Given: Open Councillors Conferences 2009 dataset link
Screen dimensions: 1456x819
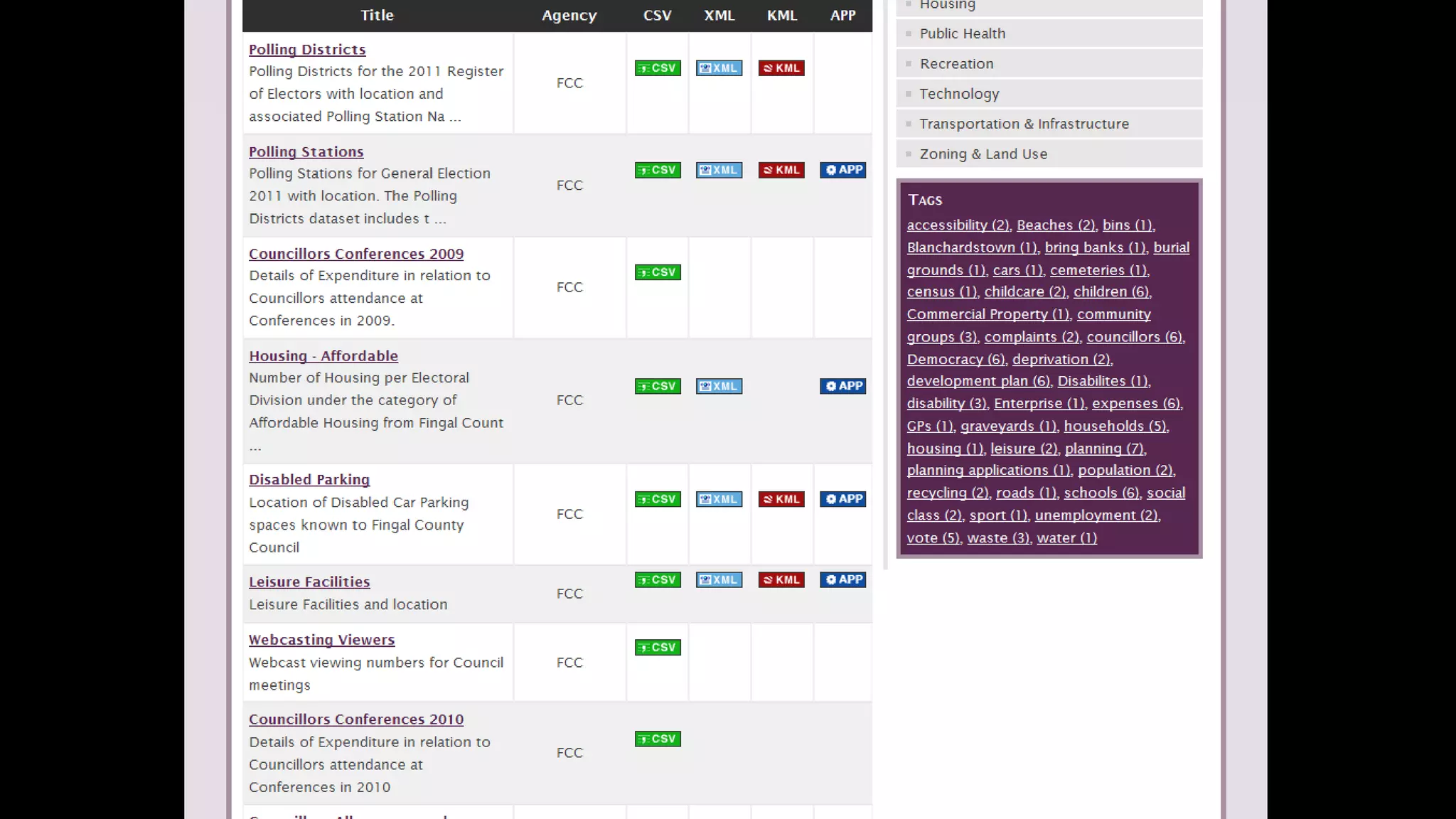Looking at the screenshot, I should 356,254.
